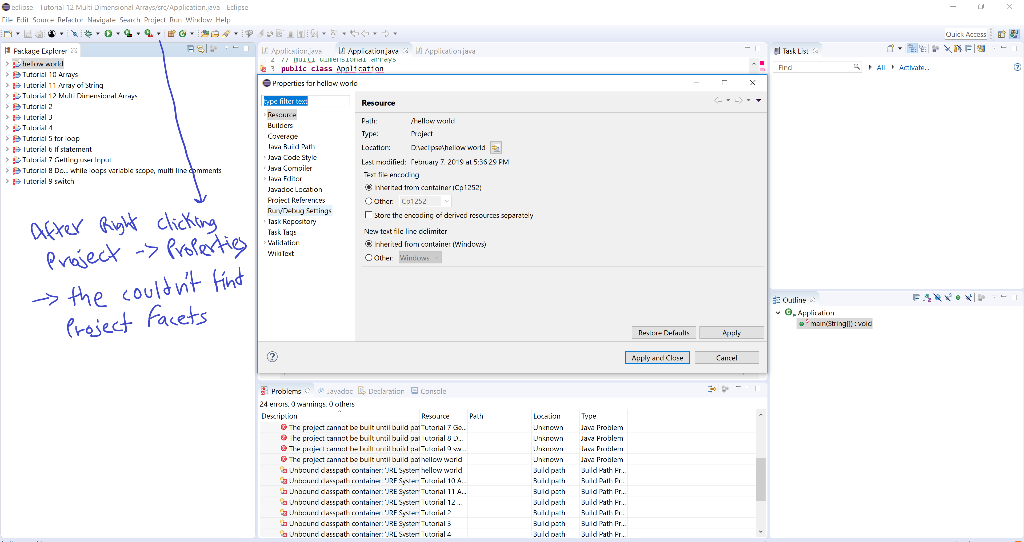This screenshot has width=1024, height=542.
Task: Select Tutorial 6 If statement project
Action: [57, 149]
